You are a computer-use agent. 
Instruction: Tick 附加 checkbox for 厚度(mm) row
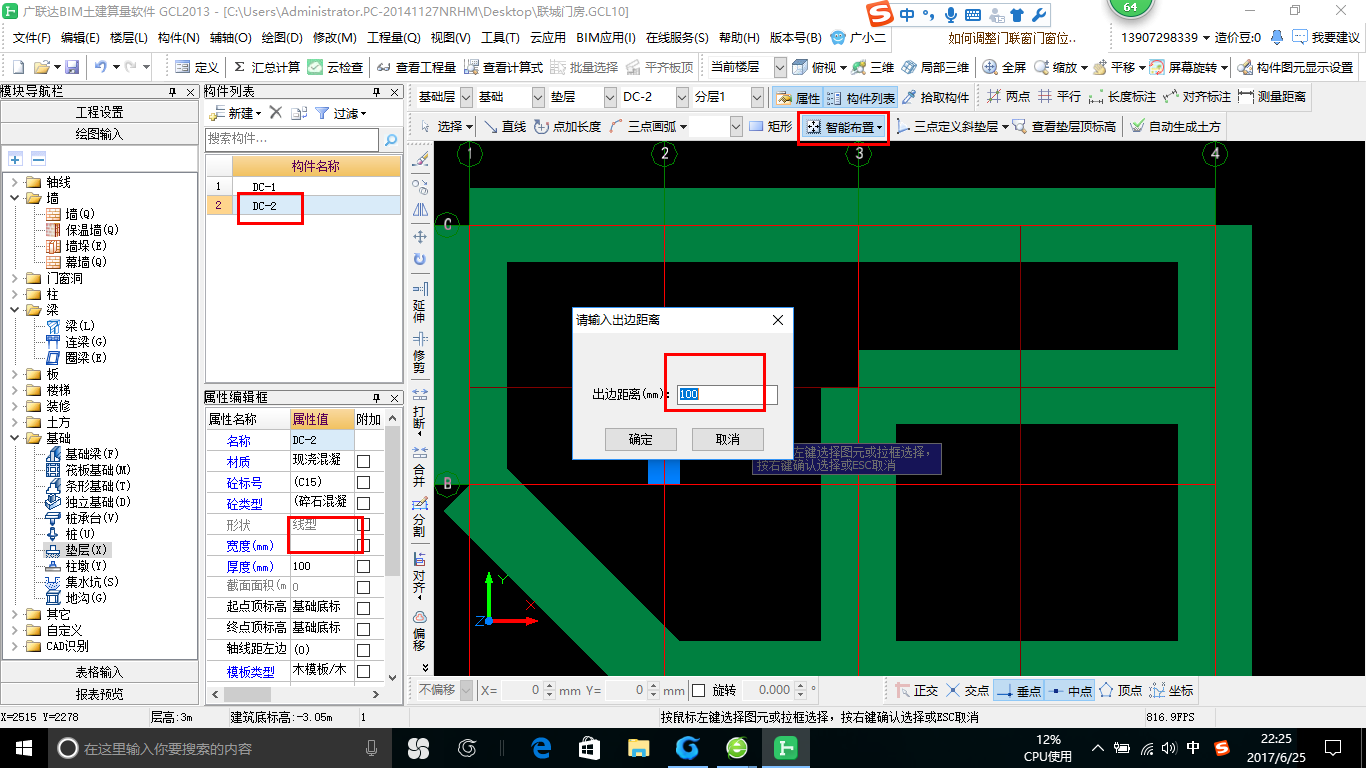pos(364,566)
